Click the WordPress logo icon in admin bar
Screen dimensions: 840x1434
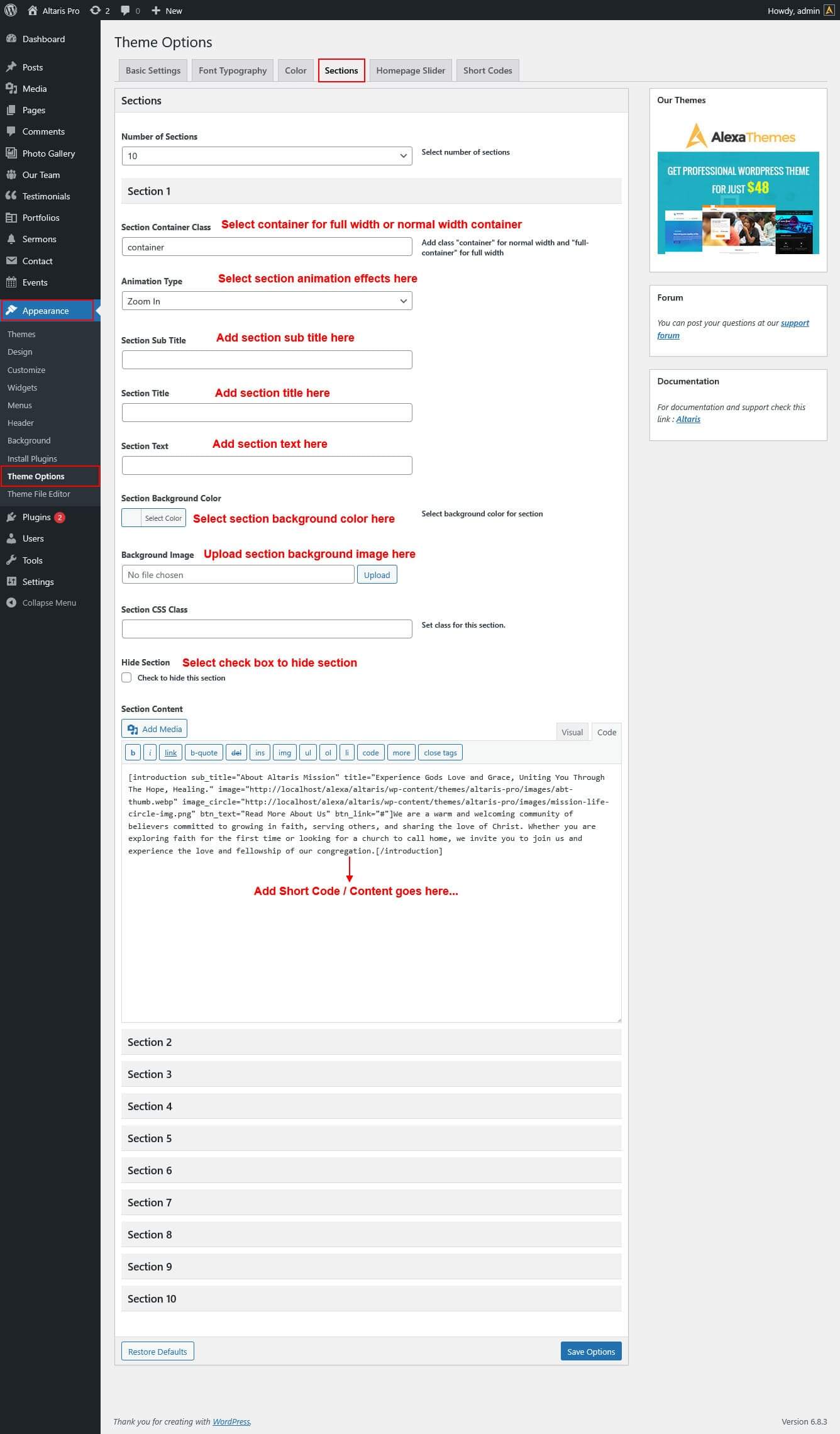click(11, 10)
